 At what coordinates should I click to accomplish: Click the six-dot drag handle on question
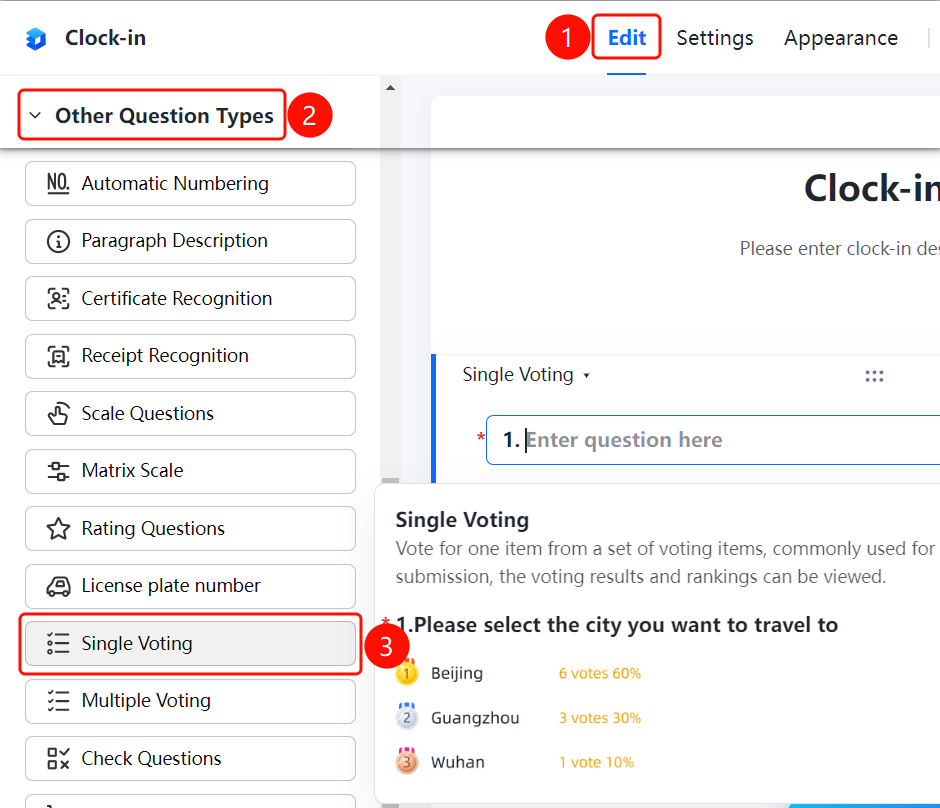874,376
